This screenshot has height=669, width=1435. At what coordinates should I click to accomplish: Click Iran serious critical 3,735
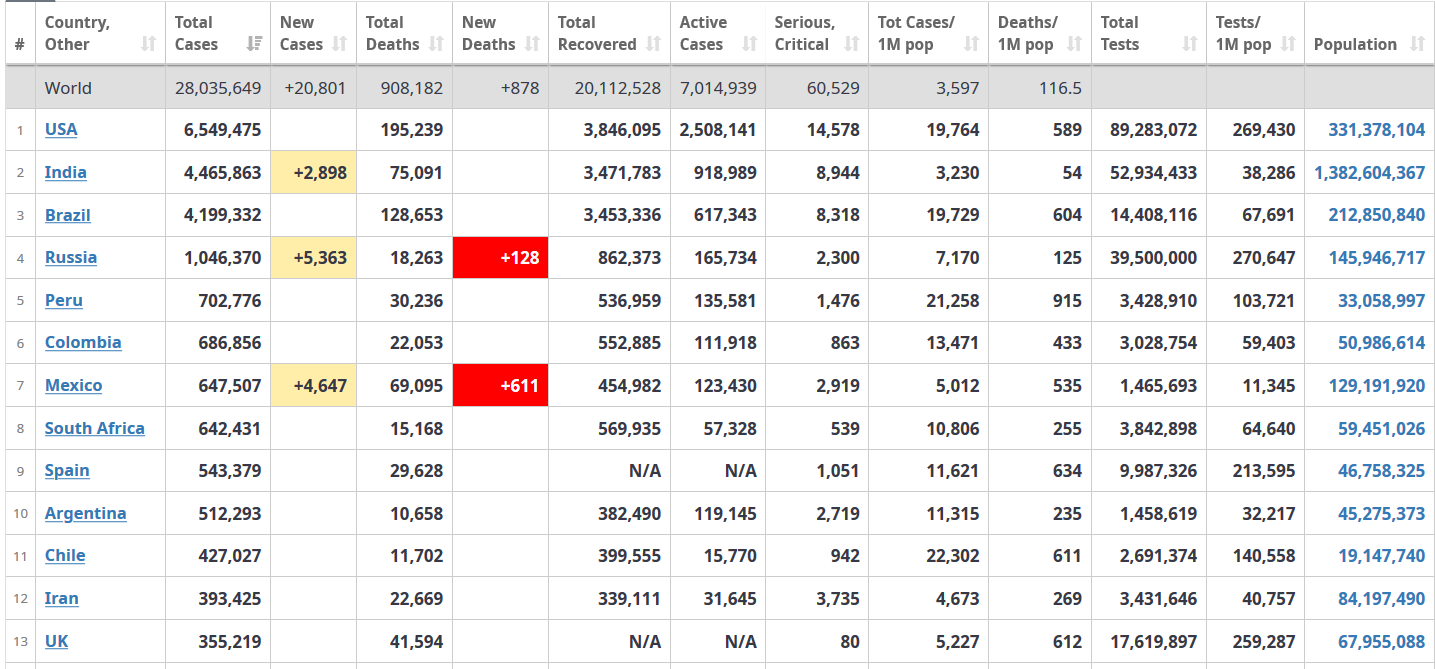(838, 599)
